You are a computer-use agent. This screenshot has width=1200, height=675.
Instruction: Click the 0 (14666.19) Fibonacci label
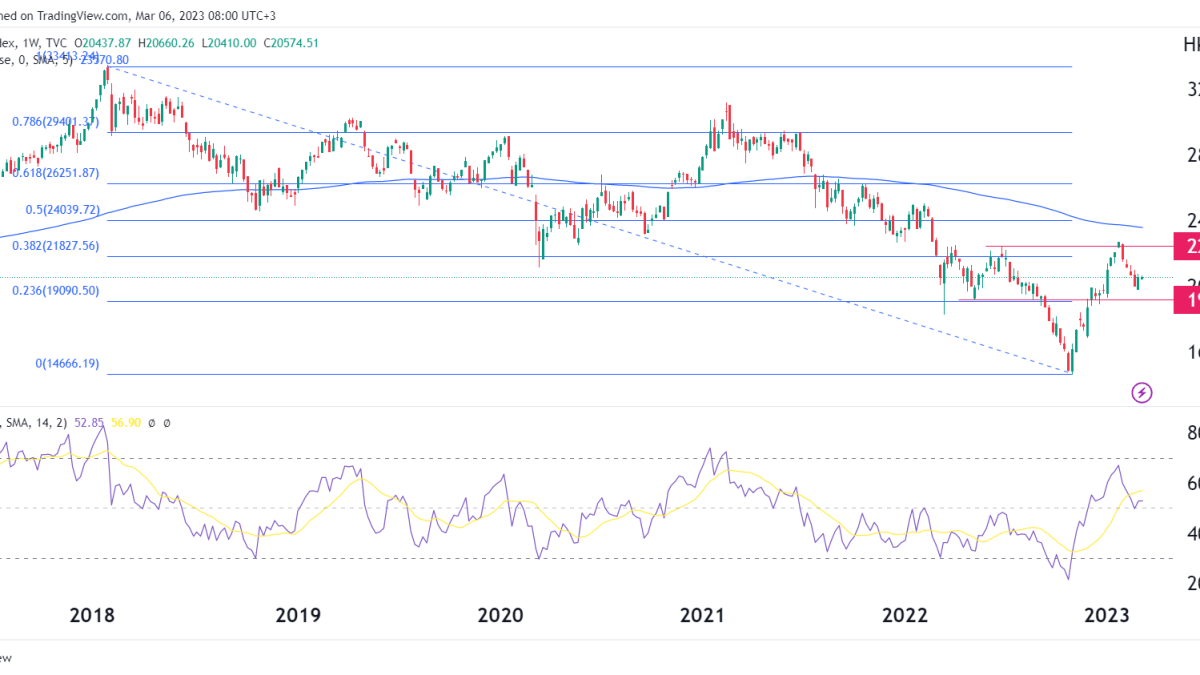pyautogui.click(x=67, y=364)
